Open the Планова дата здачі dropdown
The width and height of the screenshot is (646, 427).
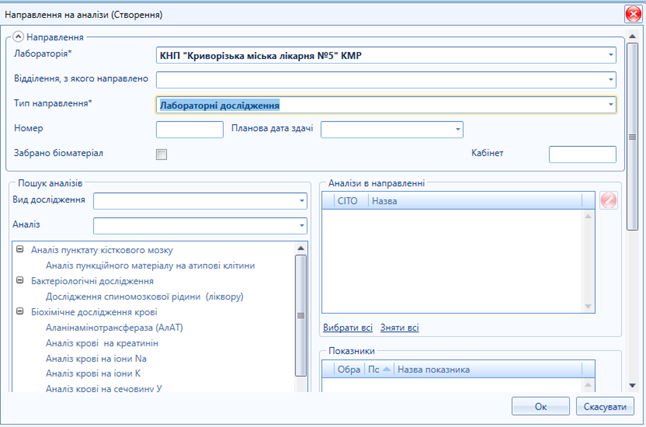point(458,129)
